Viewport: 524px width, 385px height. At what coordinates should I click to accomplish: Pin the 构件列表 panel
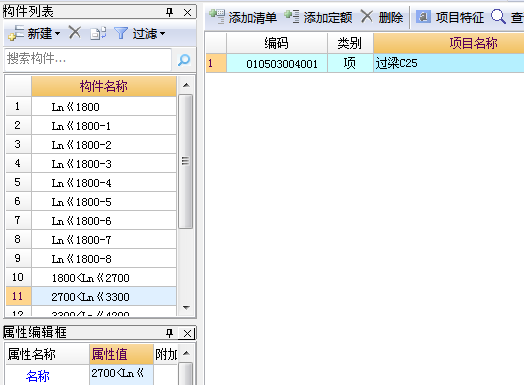(169, 12)
